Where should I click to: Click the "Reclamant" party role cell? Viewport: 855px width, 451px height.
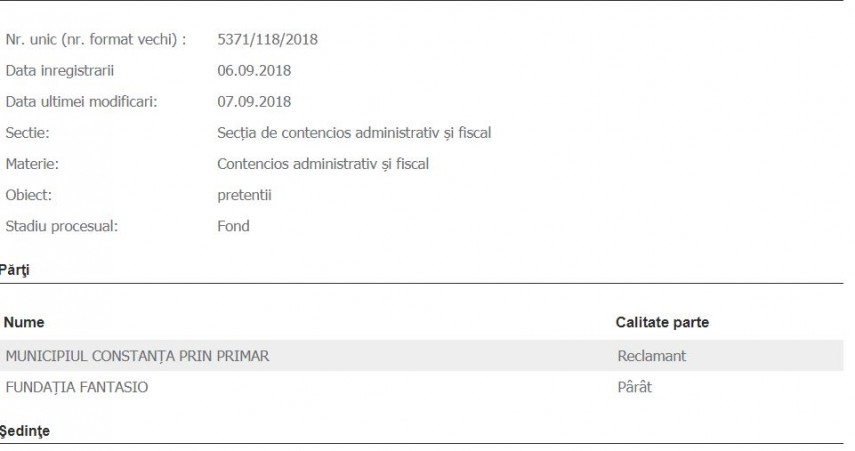[x=651, y=356]
